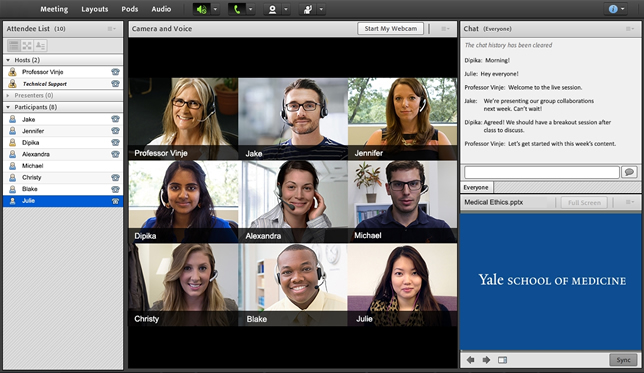
Task: Click phone icon beside Jennifer
Action: pos(115,131)
